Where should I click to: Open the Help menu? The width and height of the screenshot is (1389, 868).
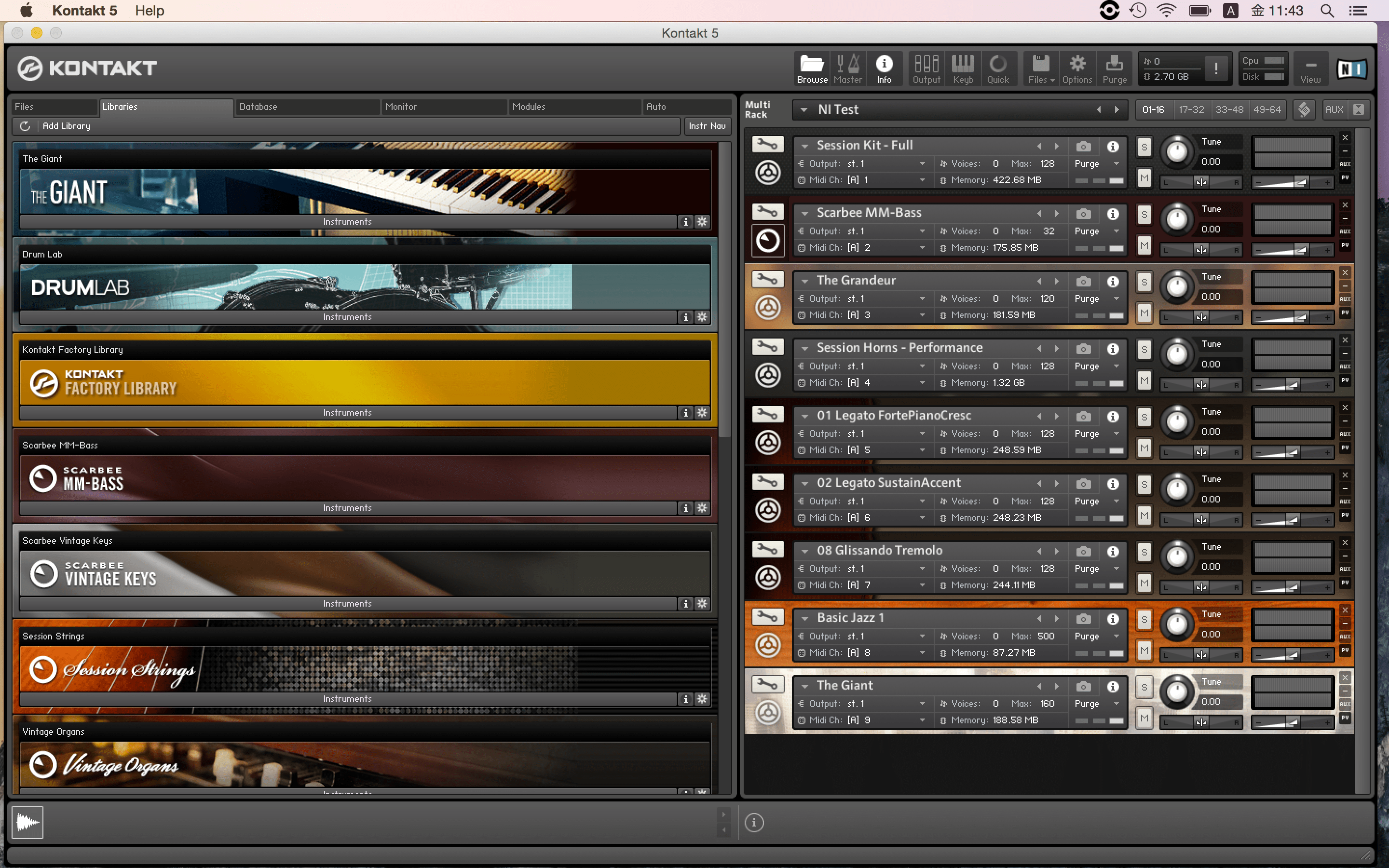click(x=149, y=10)
